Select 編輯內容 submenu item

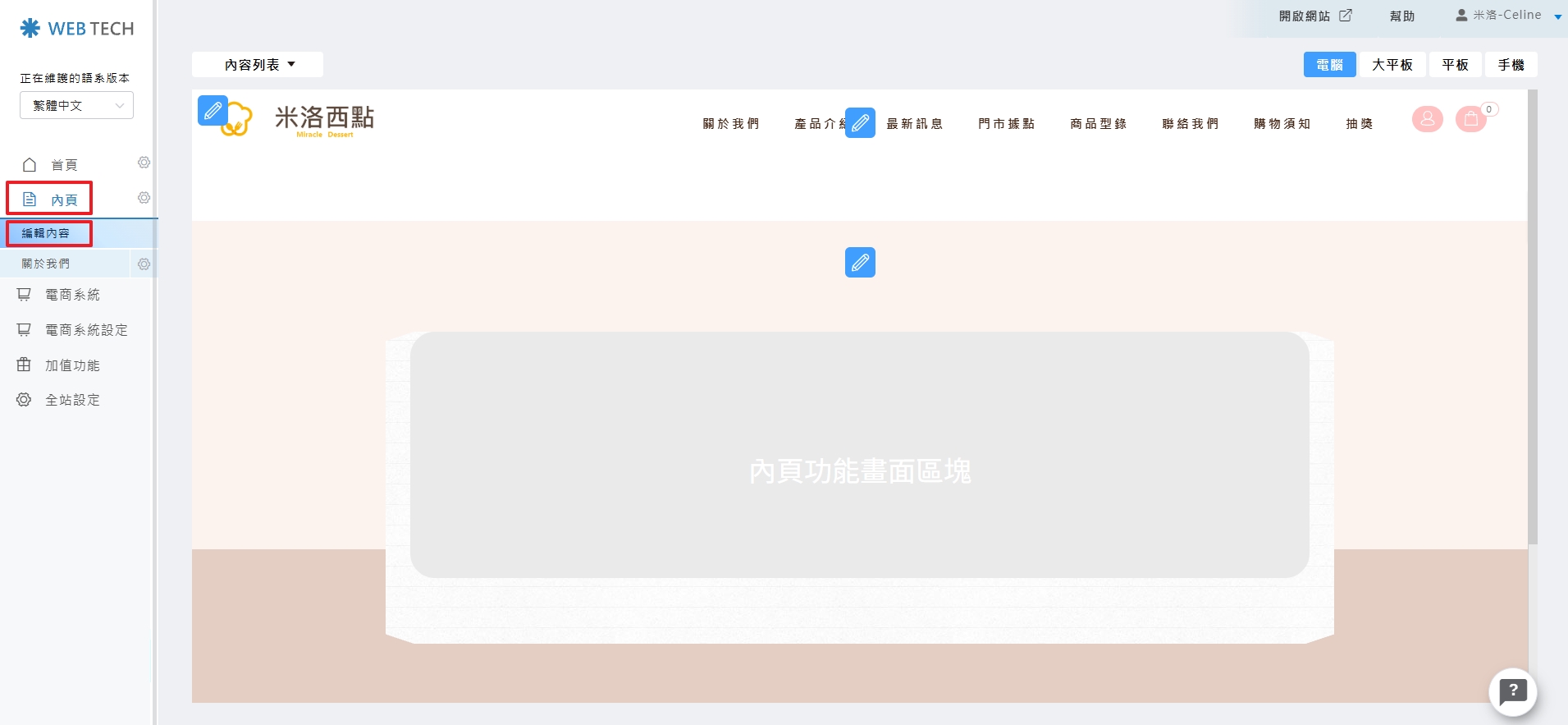tap(46, 233)
